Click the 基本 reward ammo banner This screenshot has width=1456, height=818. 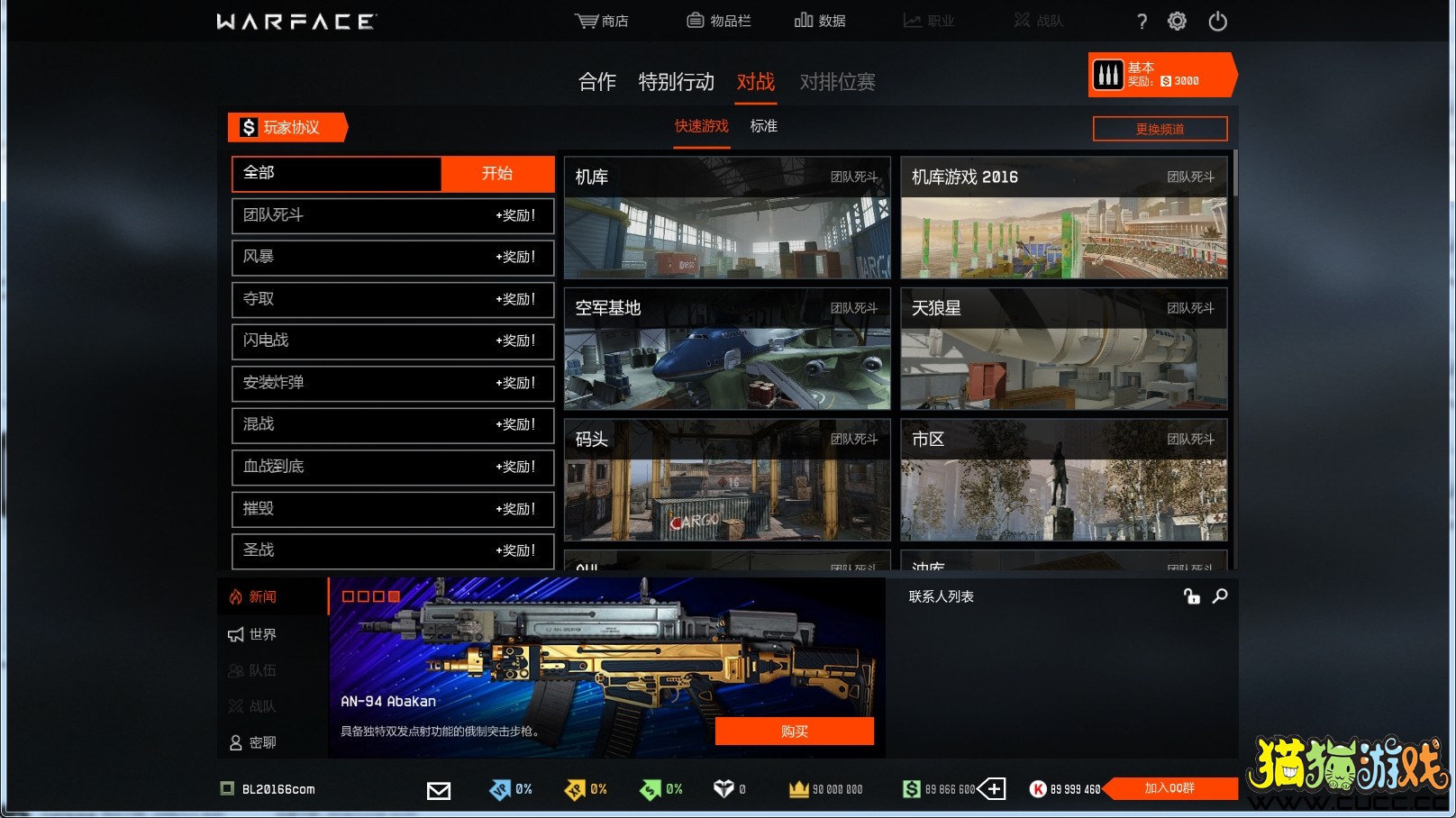coord(1162,75)
